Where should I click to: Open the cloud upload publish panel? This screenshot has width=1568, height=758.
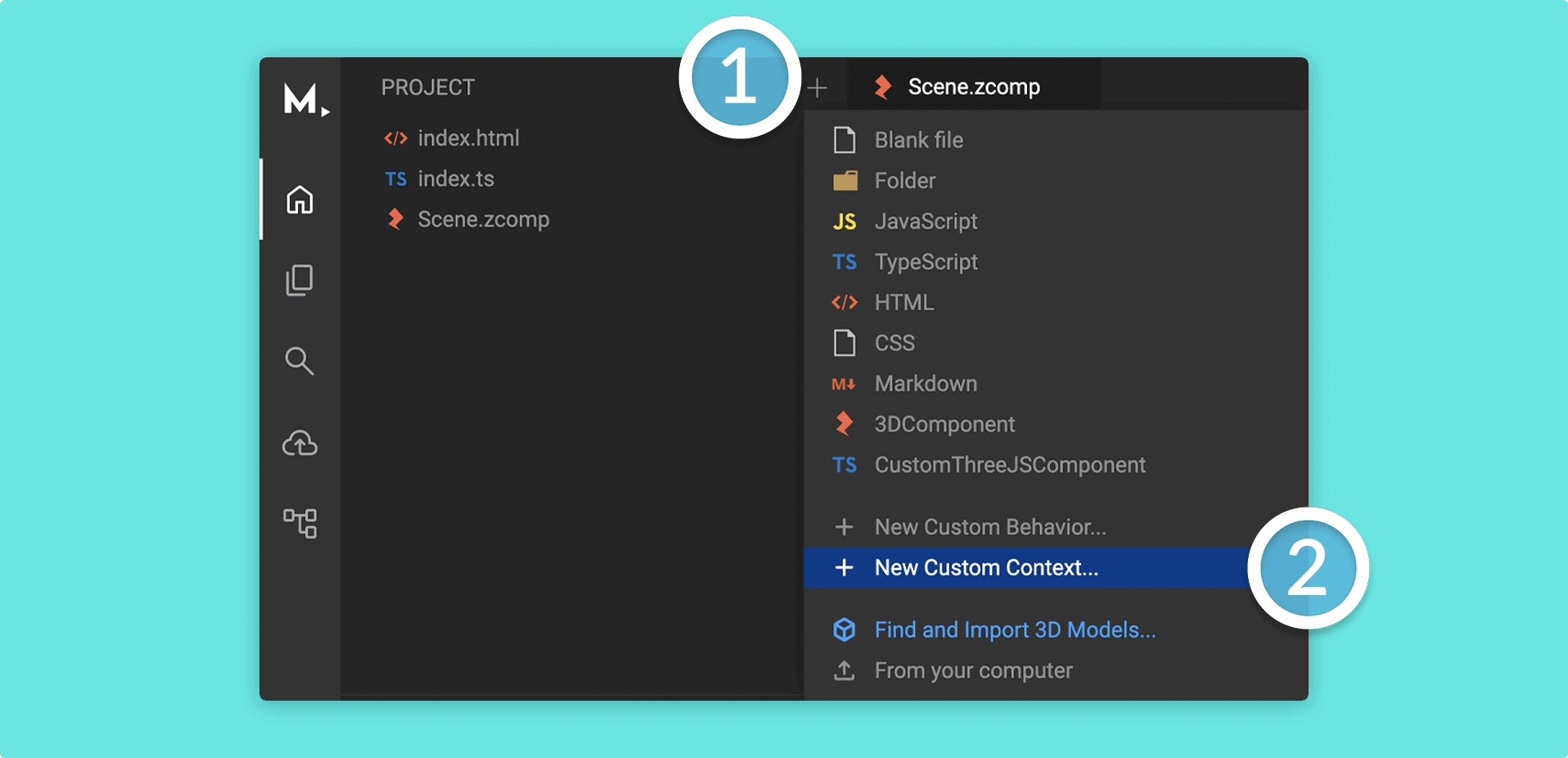300,443
